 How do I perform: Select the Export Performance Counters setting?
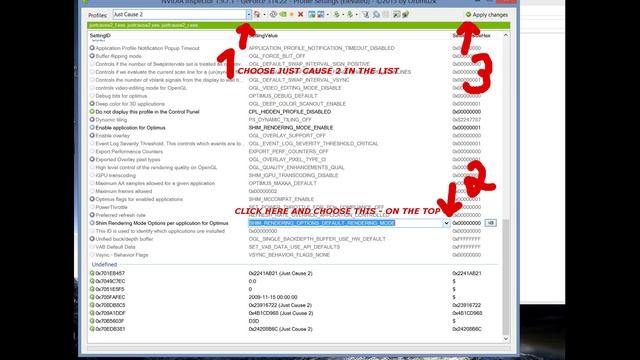click(130, 151)
